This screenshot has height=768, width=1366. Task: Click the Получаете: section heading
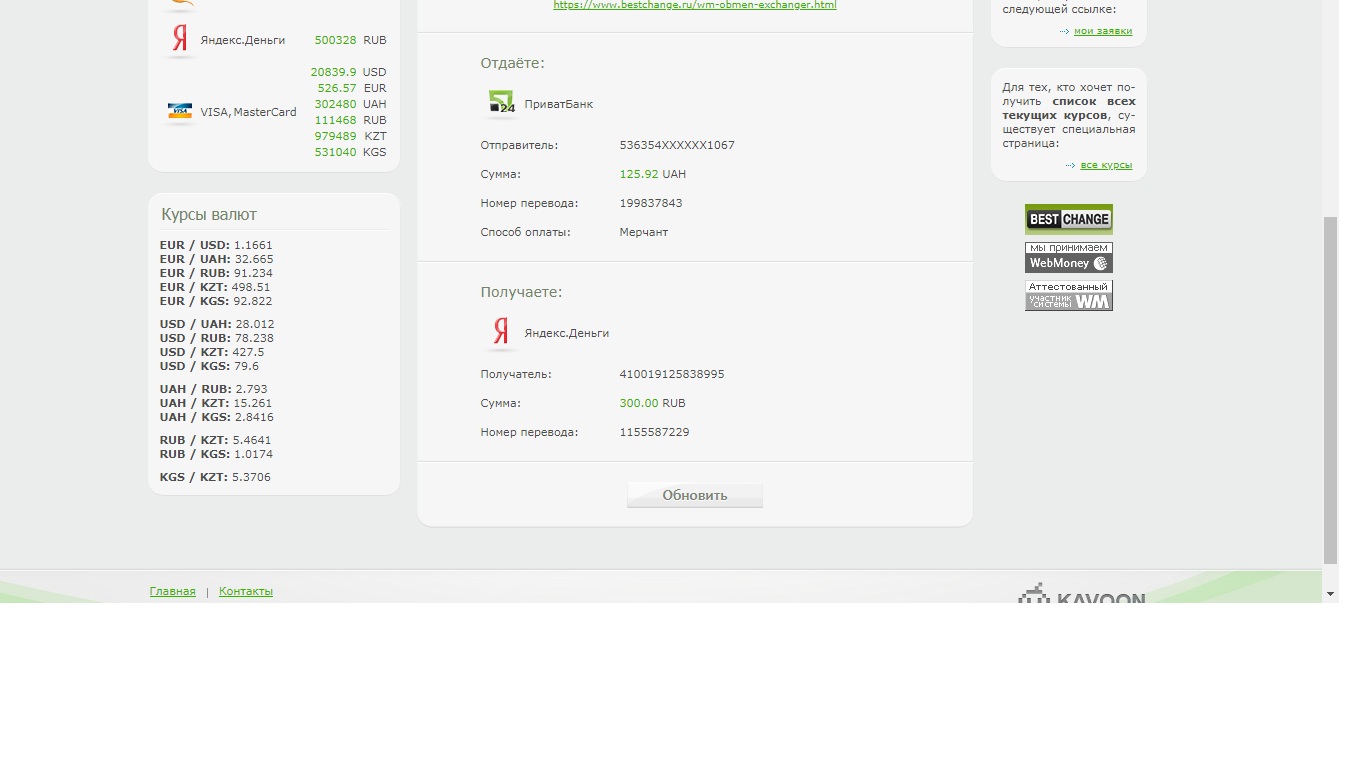coord(521,292)
